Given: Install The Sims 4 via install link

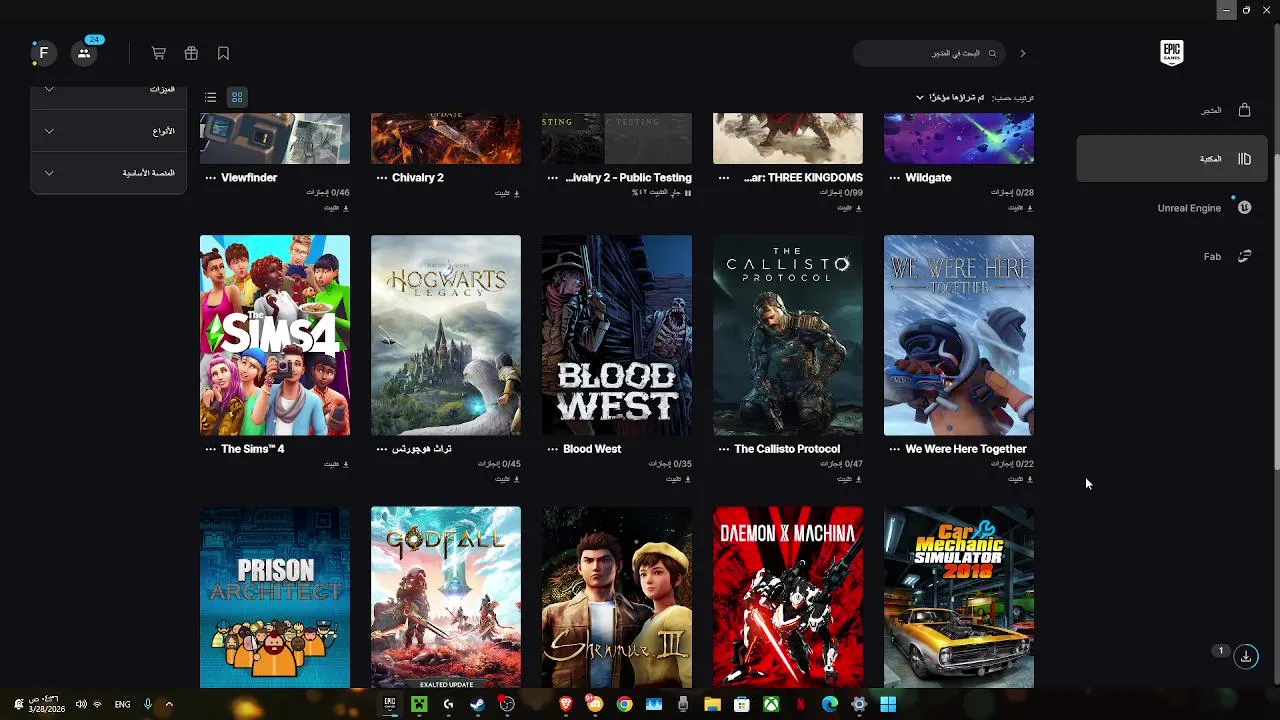Looking at the screenshot, I should [336, 464].
